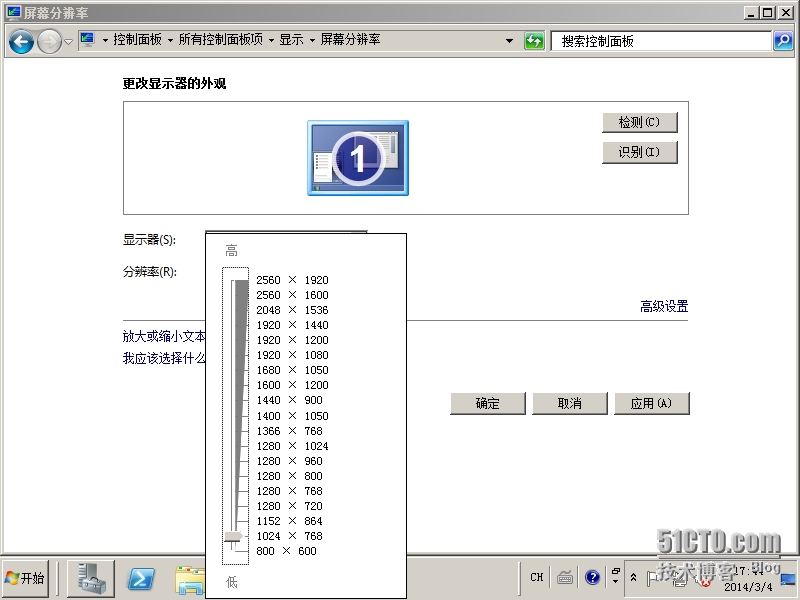Click the 搜索控制面板 search field

click(661, 41)
